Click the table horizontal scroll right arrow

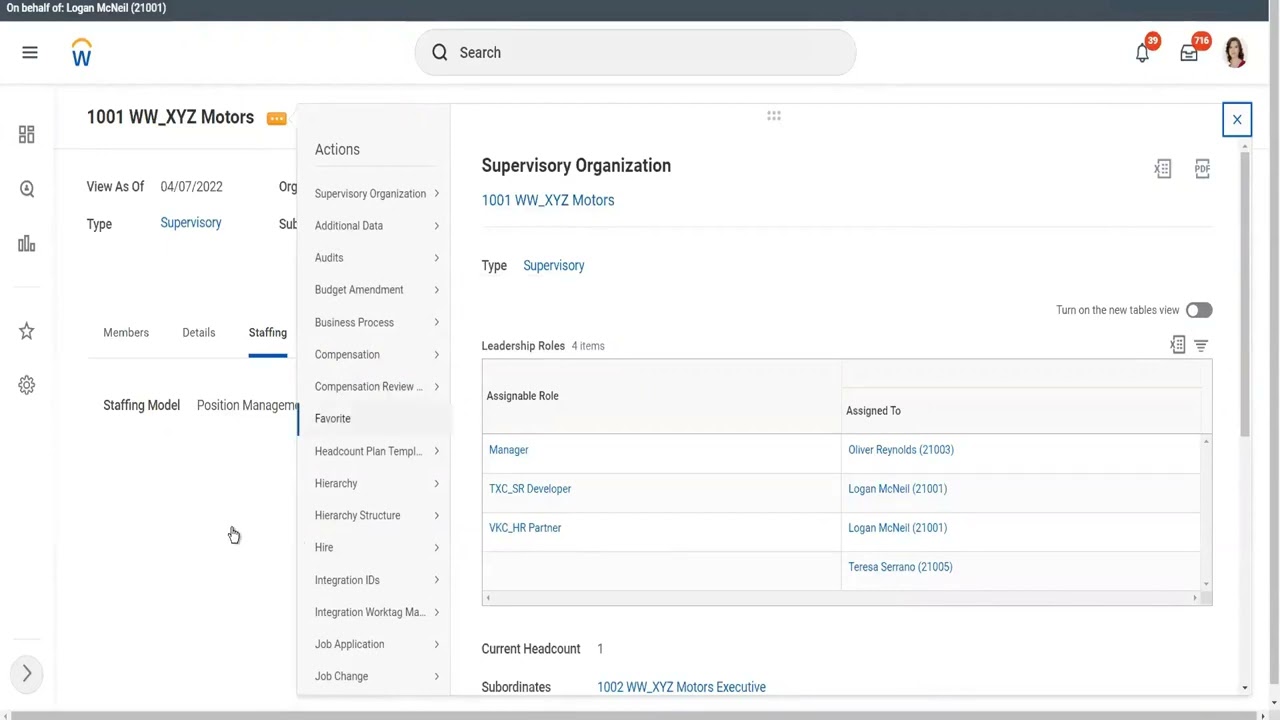pos(1194,598)
